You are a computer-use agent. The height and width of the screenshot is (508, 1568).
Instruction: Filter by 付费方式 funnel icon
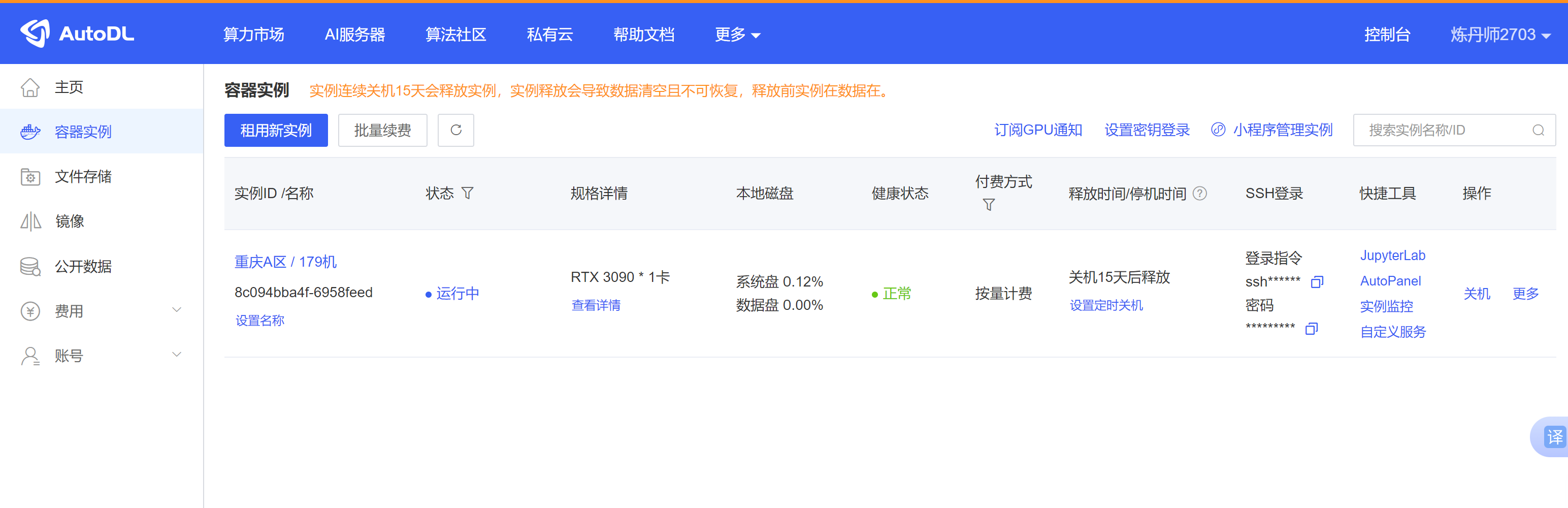989,205
